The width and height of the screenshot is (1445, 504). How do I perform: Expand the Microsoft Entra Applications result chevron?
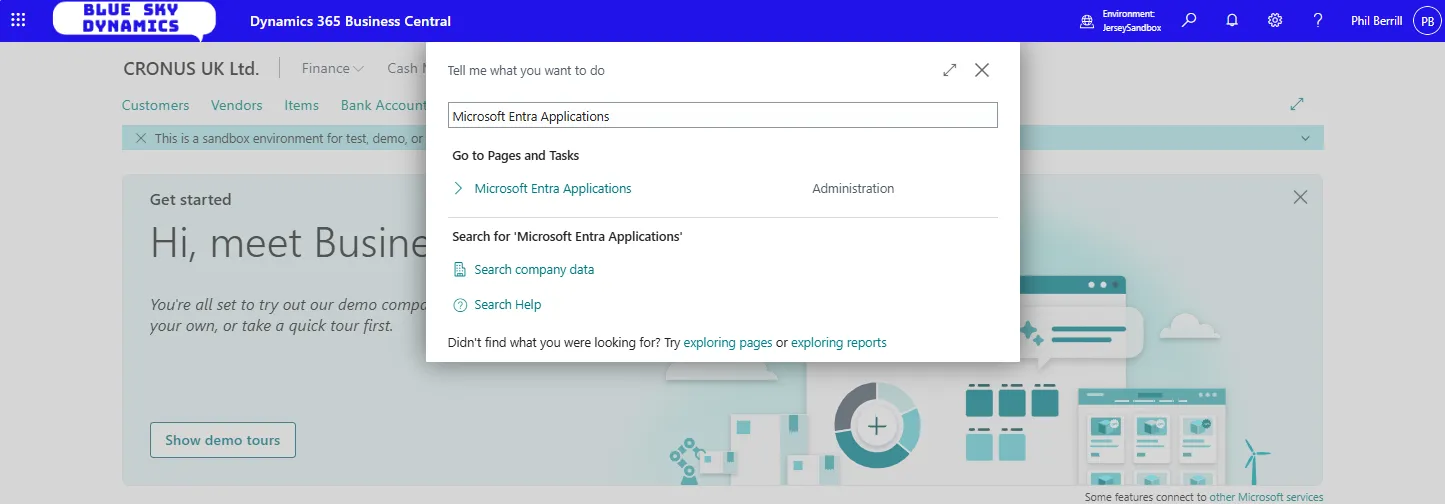point(458,188)
